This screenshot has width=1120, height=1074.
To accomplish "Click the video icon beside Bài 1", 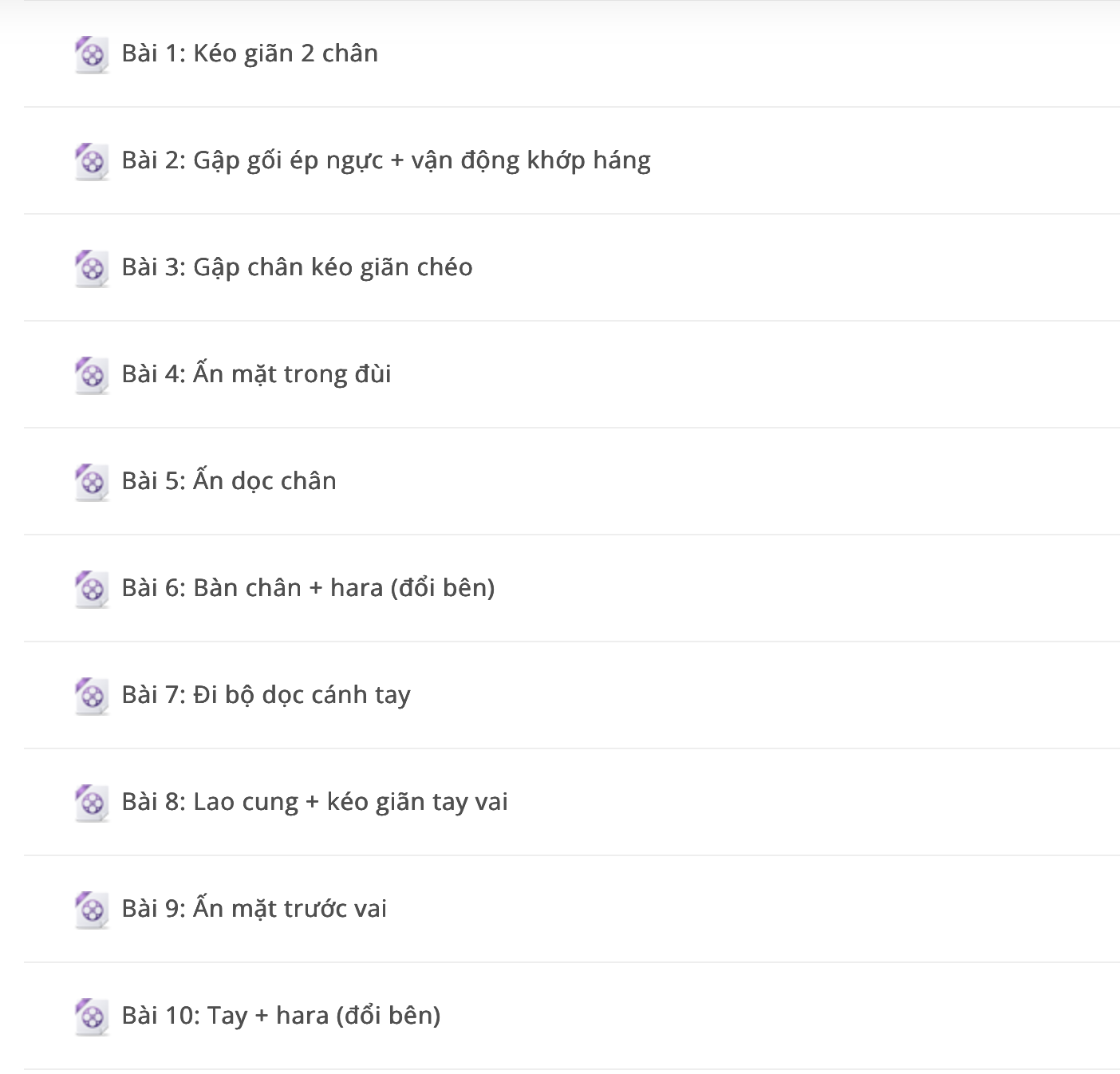I will pyautogui.click(x=92, y=55).
